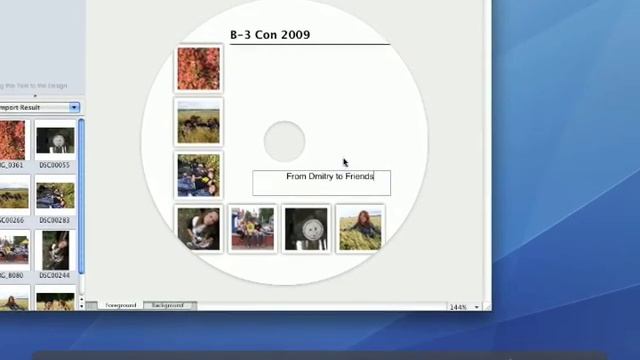Select the bottom-left girl portrait photo on disc
The height and width of the screenshot is (360, 640).
(199, 229)
